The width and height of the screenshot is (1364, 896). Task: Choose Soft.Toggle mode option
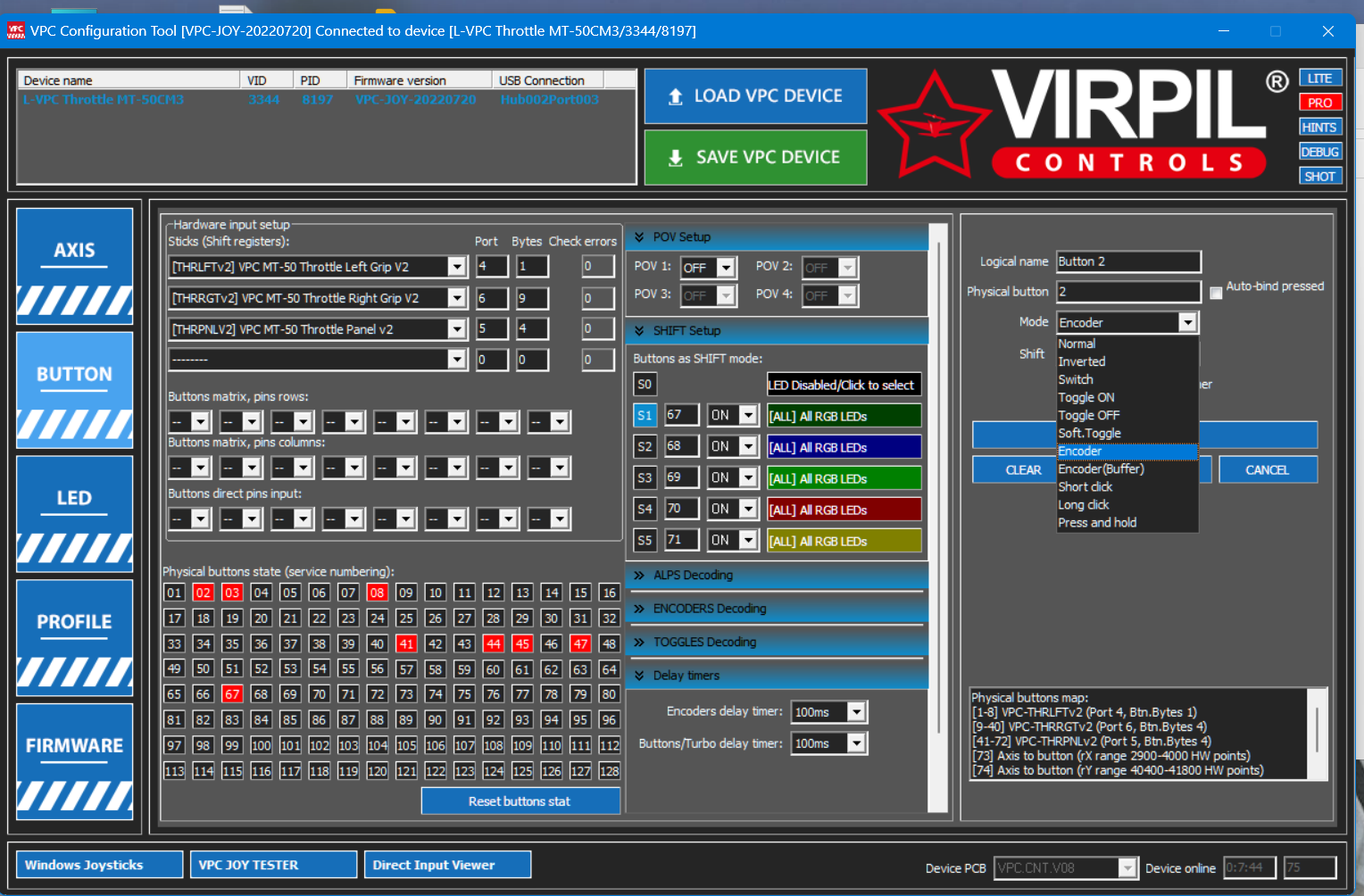pos(1127,434)
